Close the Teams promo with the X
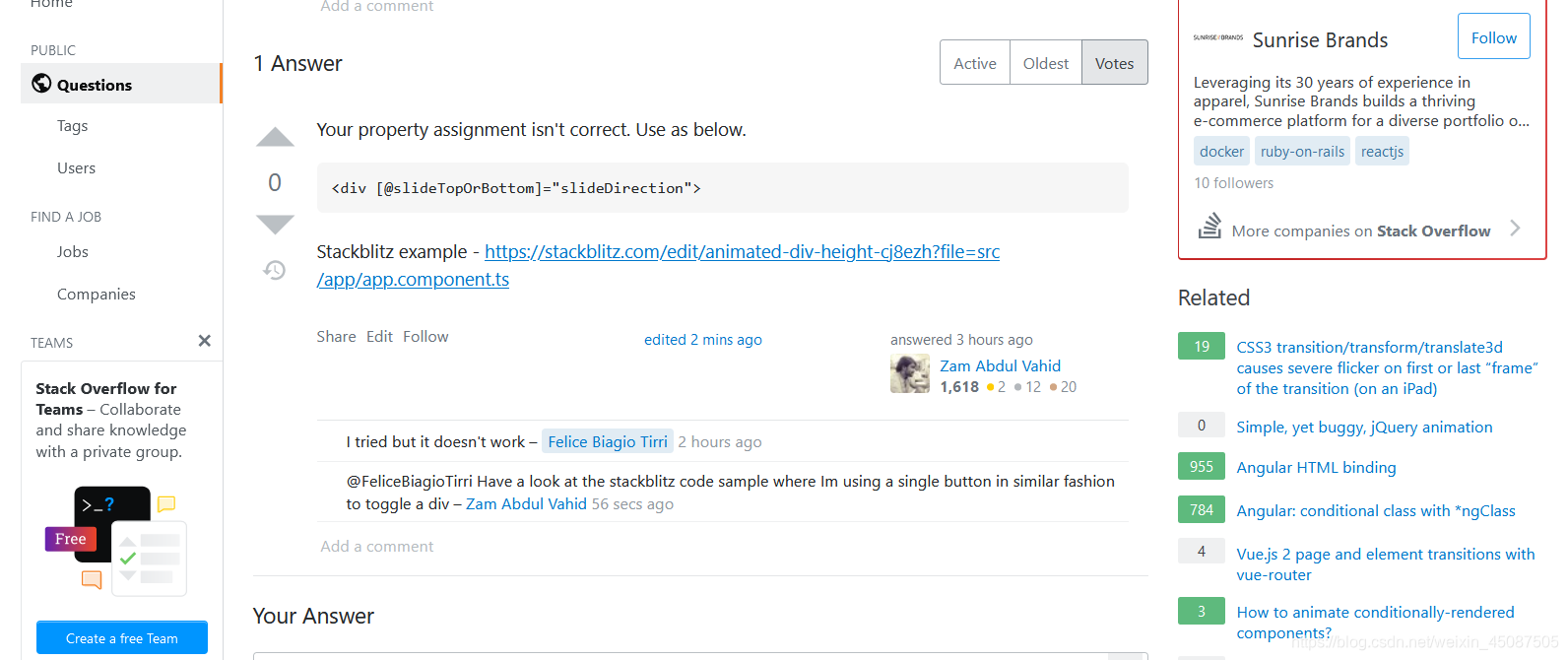This screenshot has width=1568, height=660. 205,341
